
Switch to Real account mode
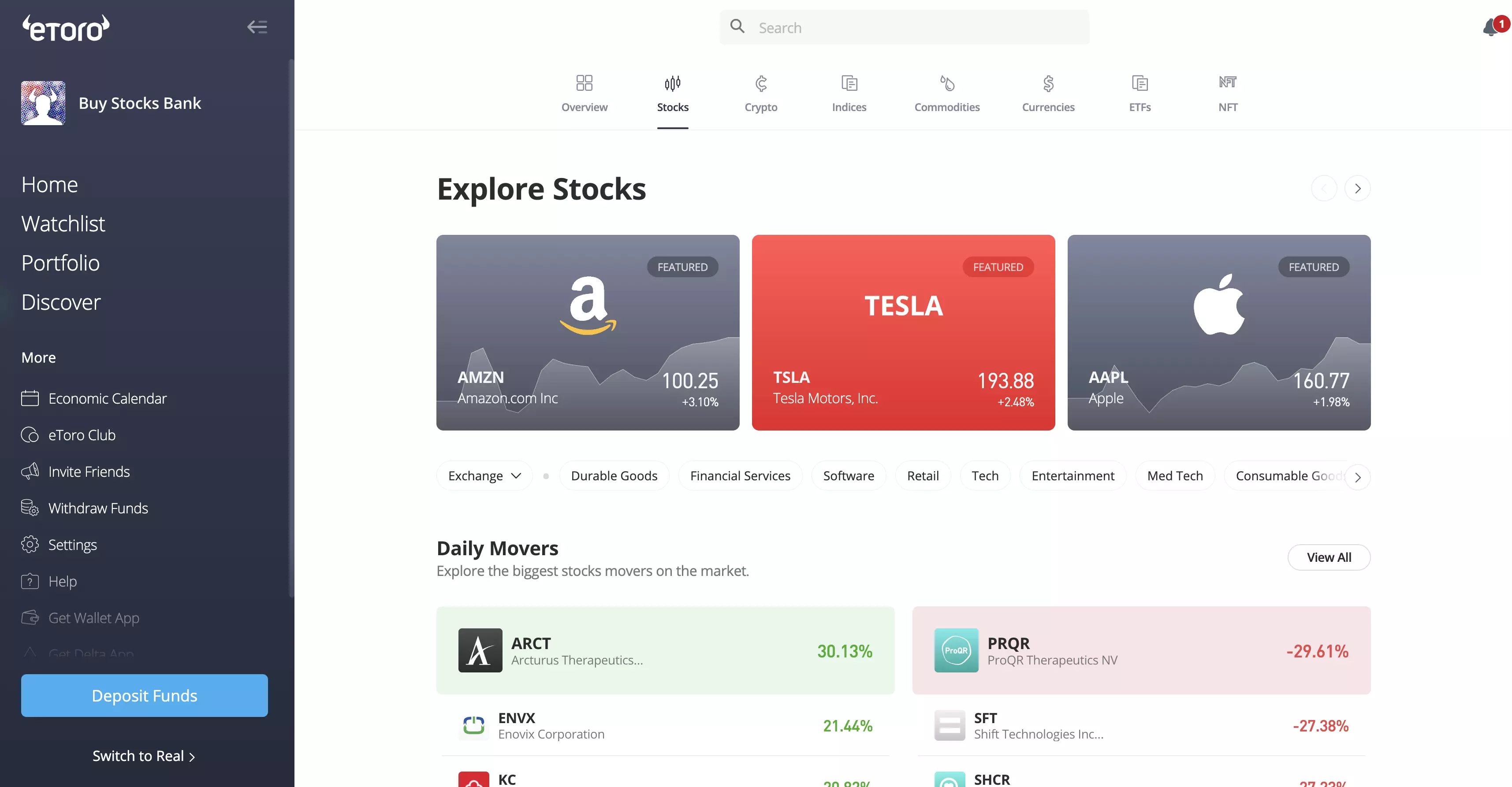click(144, 756)
